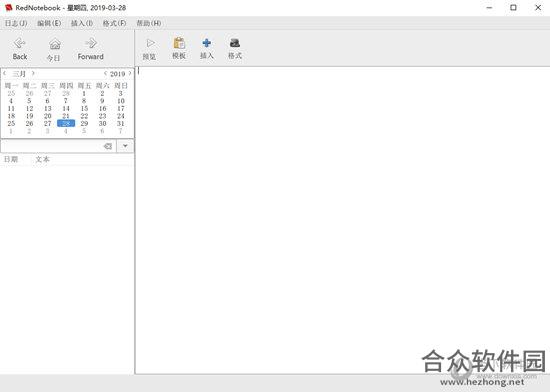Click the 三月 month label

19,74
